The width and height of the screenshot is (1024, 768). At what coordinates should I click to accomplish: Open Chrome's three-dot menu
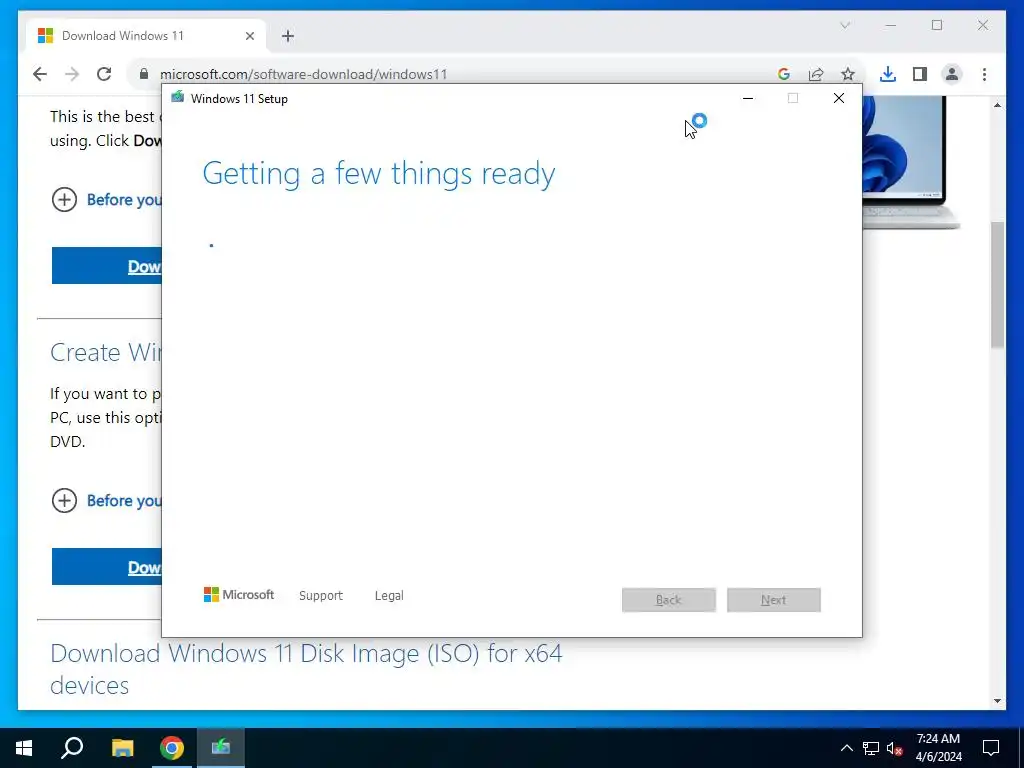pyautogui.click(x=984, y=74)
